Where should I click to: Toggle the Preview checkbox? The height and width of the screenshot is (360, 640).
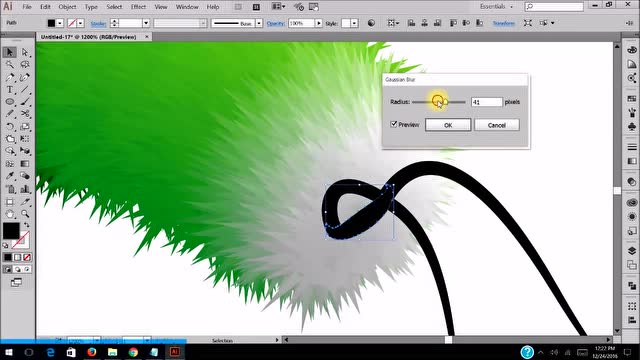pos(394,124)
